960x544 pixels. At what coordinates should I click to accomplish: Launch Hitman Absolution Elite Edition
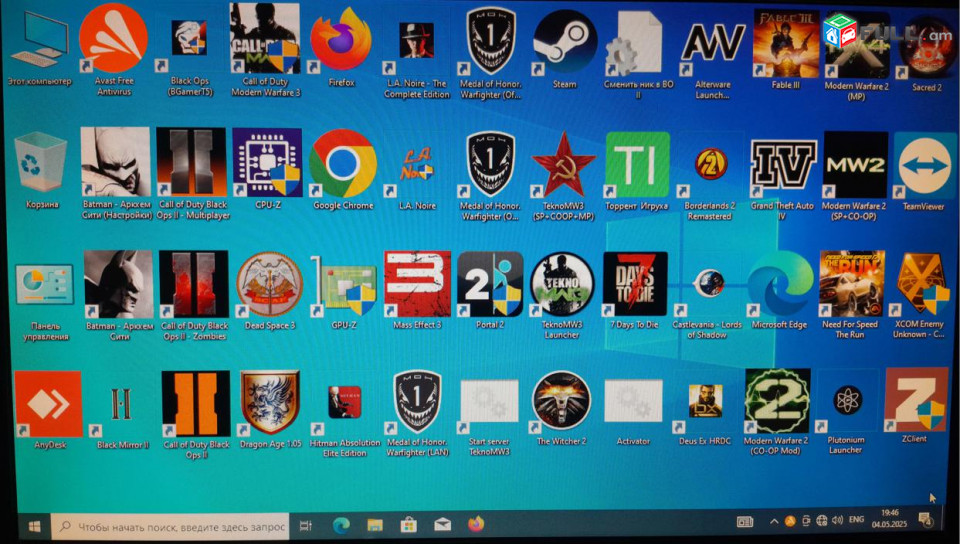pos(345,402)
